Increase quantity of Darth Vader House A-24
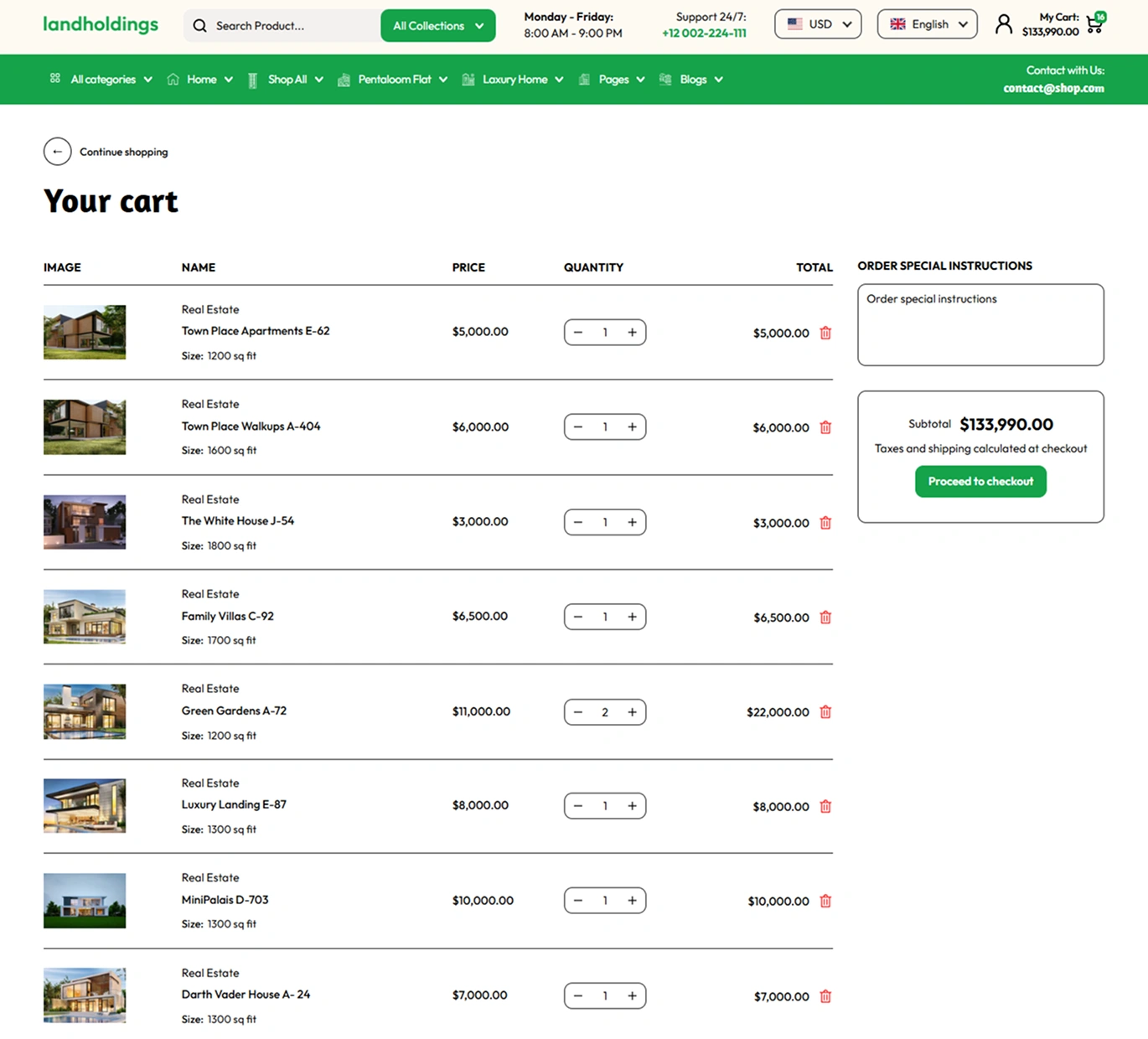 [632, 996]
